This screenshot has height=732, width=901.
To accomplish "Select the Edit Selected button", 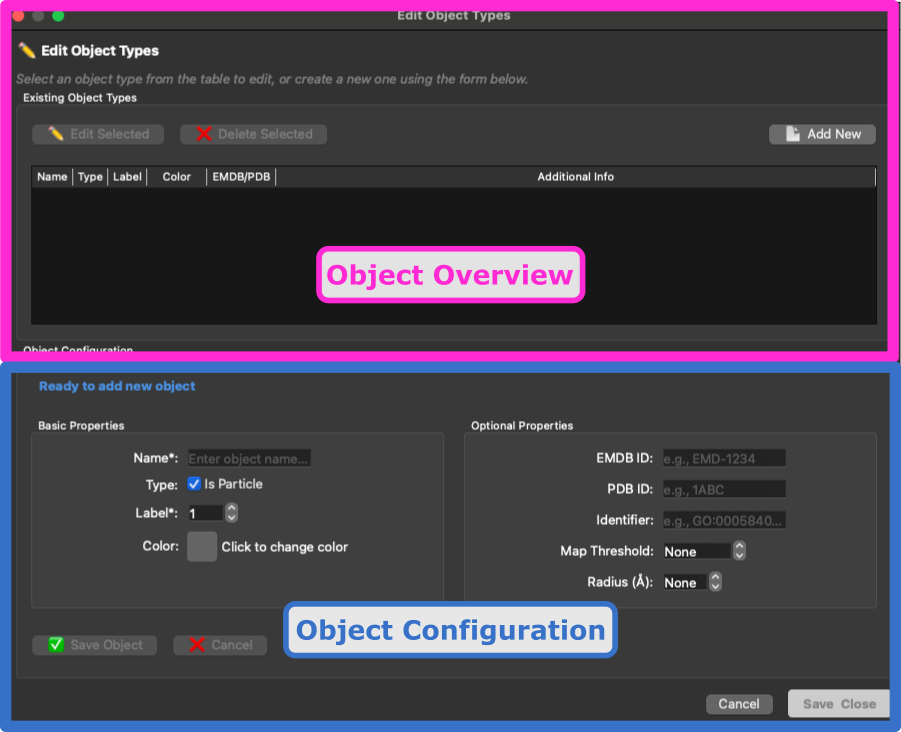I will coord(97,134).
